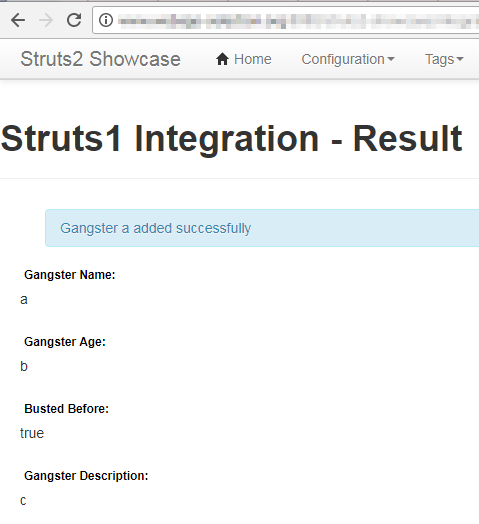
Task: Click the Home house icon
Action: point(222,59)
